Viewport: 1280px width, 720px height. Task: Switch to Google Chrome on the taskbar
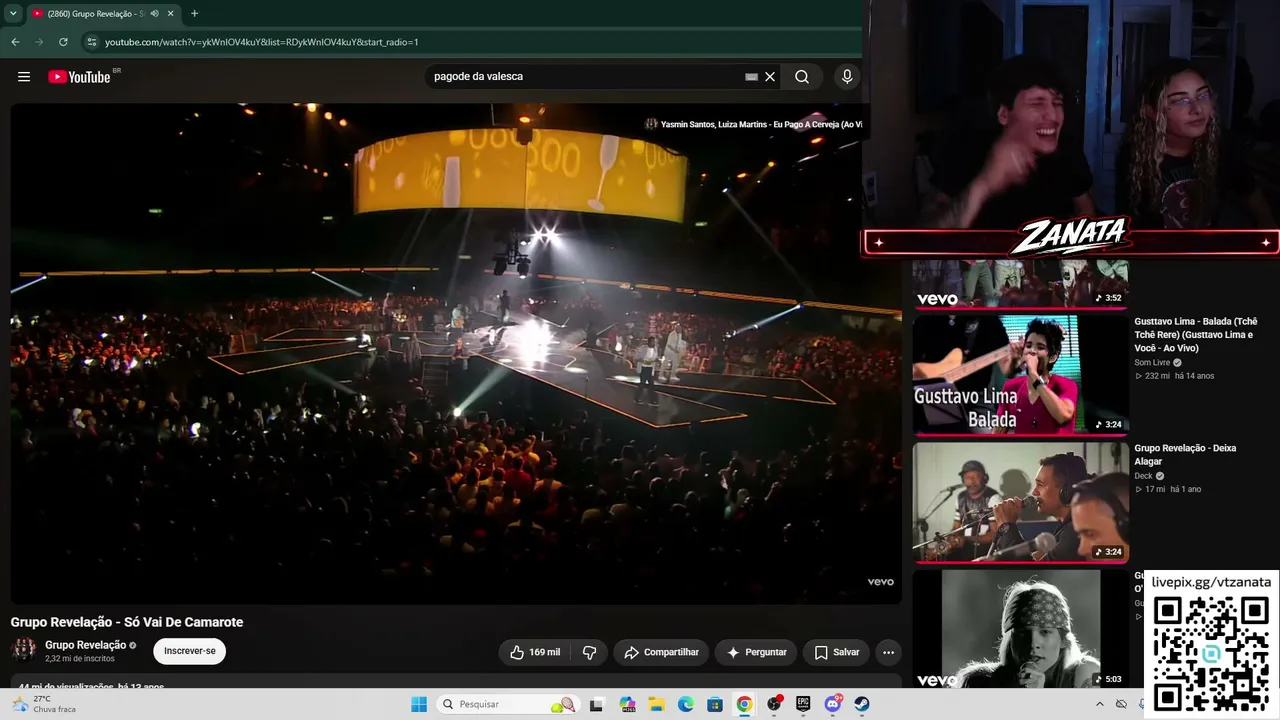(744, 704)
